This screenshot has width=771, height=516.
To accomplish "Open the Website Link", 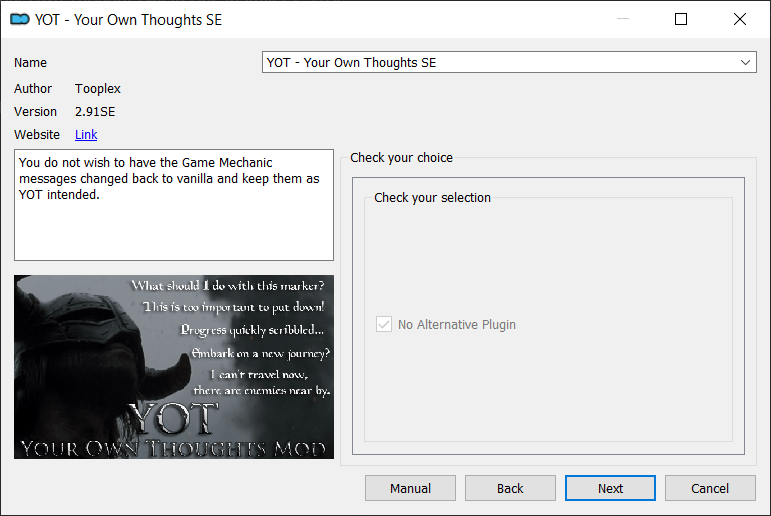I will pyautogui.click(x=86, y=134).
